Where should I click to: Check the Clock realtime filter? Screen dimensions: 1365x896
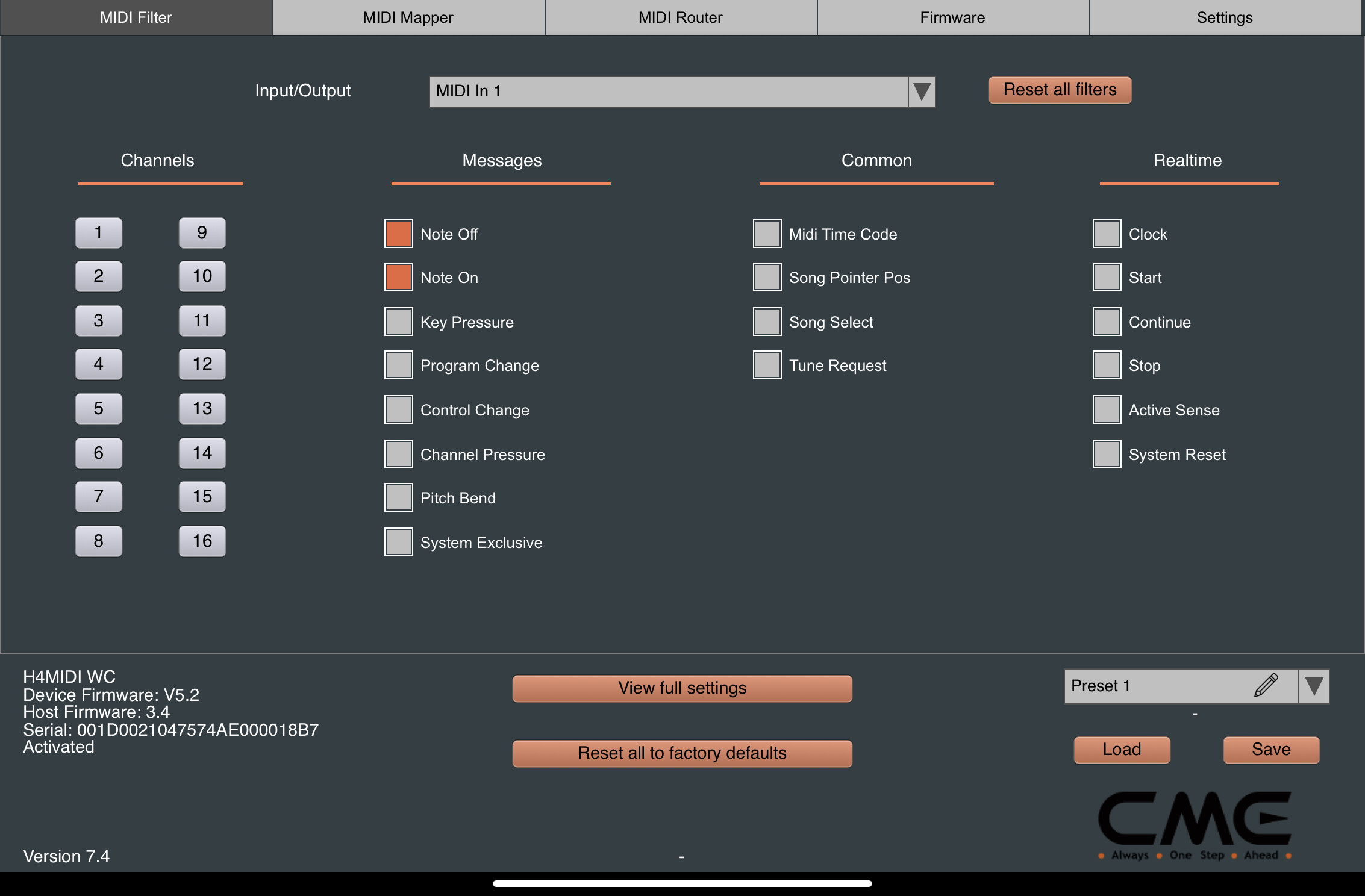pyautogui.click(x=1107, y=234)
